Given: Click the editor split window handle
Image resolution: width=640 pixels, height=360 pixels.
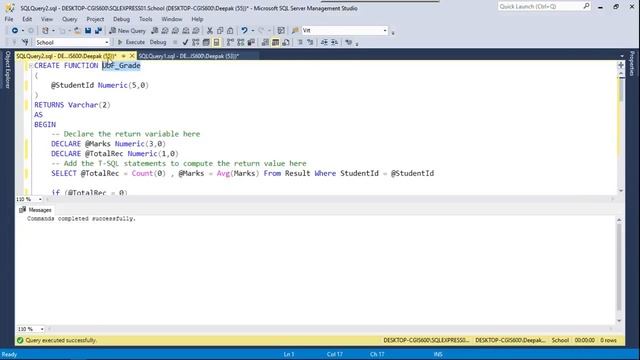Looking at the screenshot, I should click(x=621, y=65).
